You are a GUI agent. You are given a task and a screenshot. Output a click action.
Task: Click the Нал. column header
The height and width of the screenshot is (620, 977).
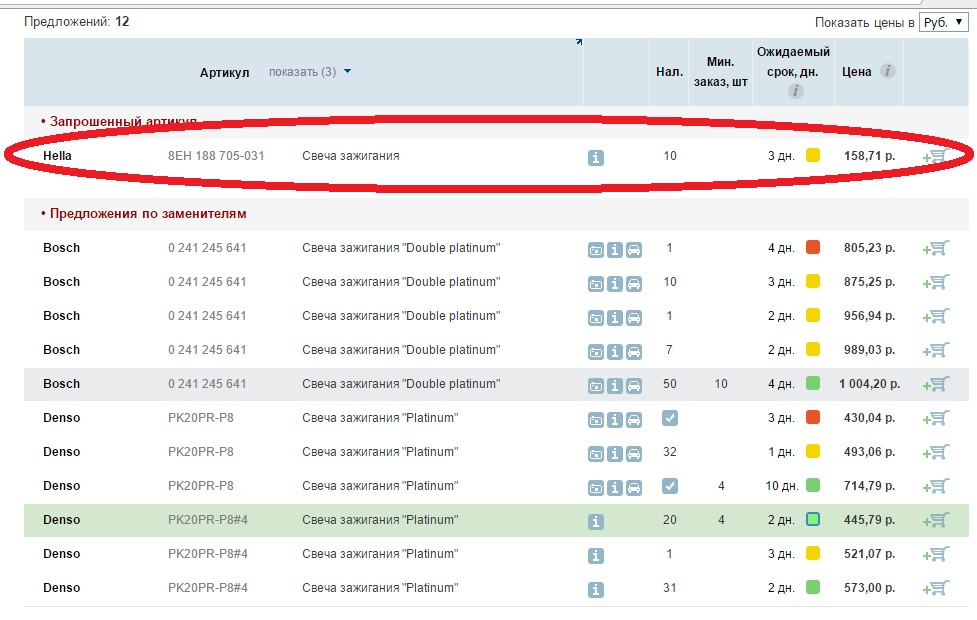pyautogui.click(x=669, y=72)
